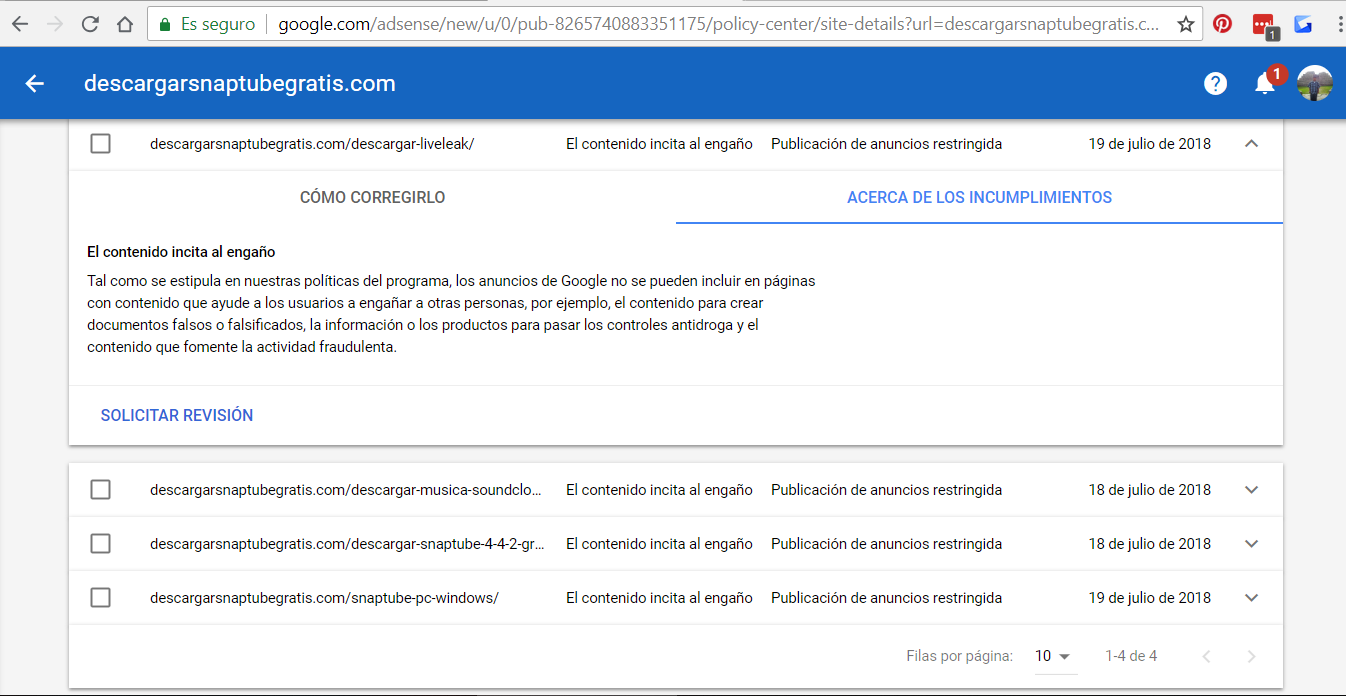Viewport: 1346px width, 696px height.
Task: Open the Pinterest extension
Action: point(1222,24)
